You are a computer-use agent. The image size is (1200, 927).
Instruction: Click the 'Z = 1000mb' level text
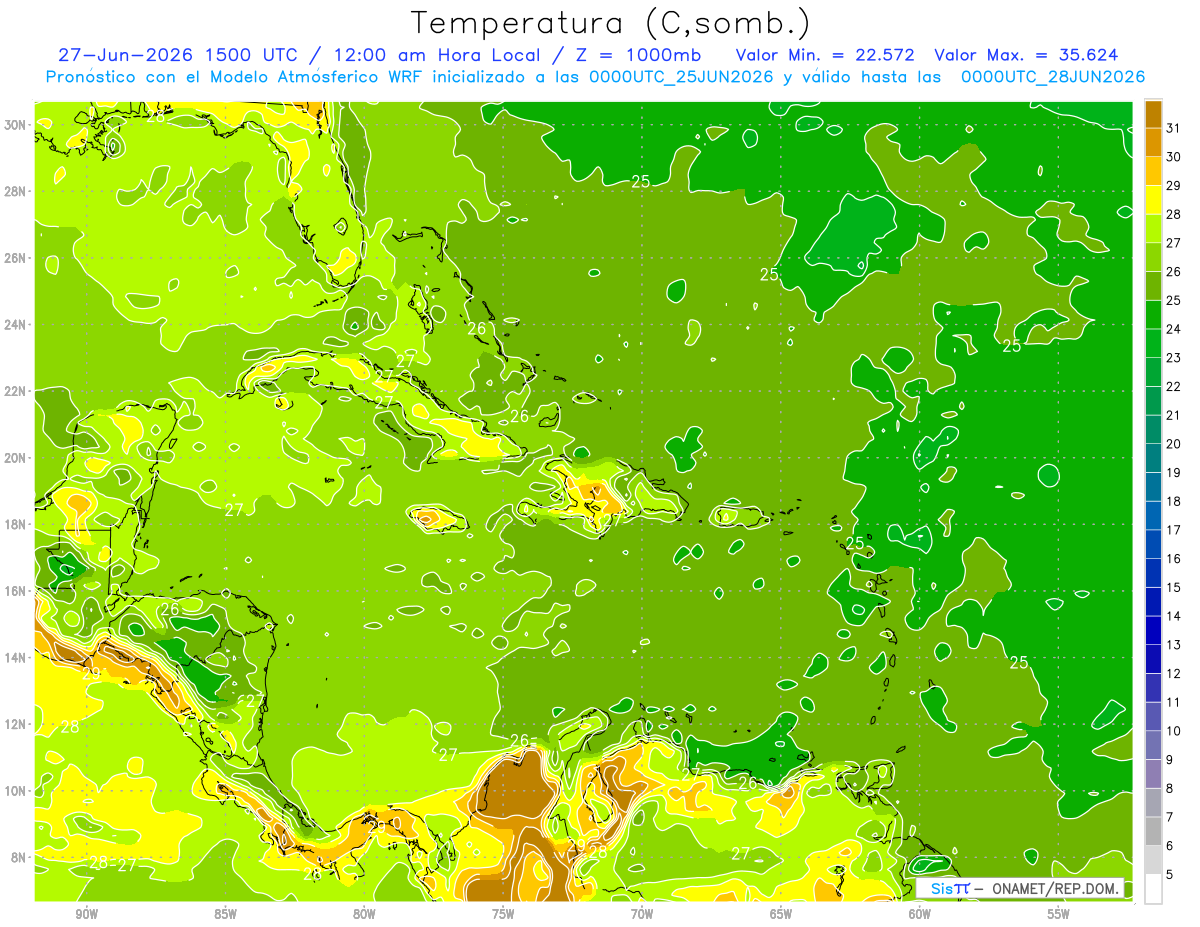point(637,55)
